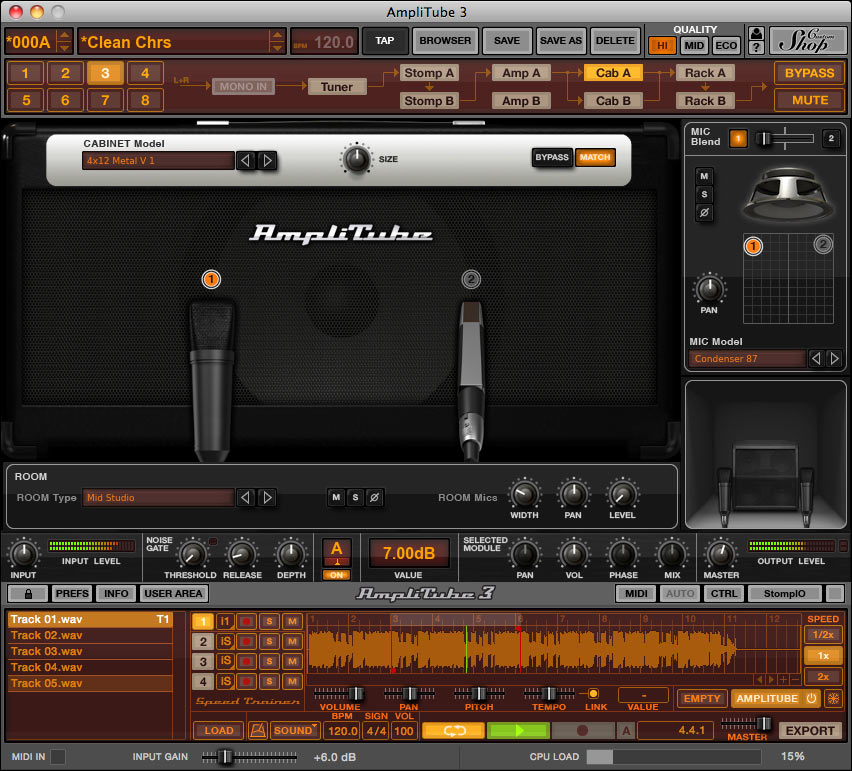Open the PREFS tab
The height and width of the screenshot is (771, 852).
pyautogui.click(x=71, y=593)
